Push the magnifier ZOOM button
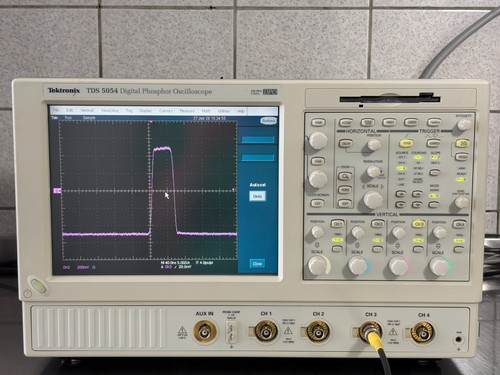 tap(345, 176)
